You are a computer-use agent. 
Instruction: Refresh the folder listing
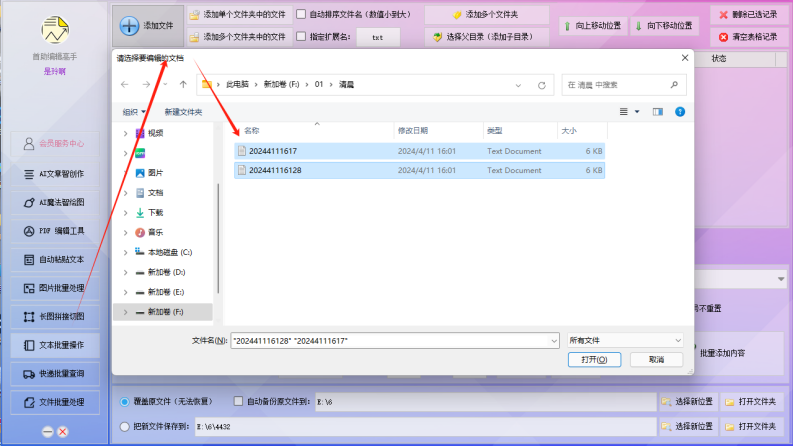tap(542, 85)
